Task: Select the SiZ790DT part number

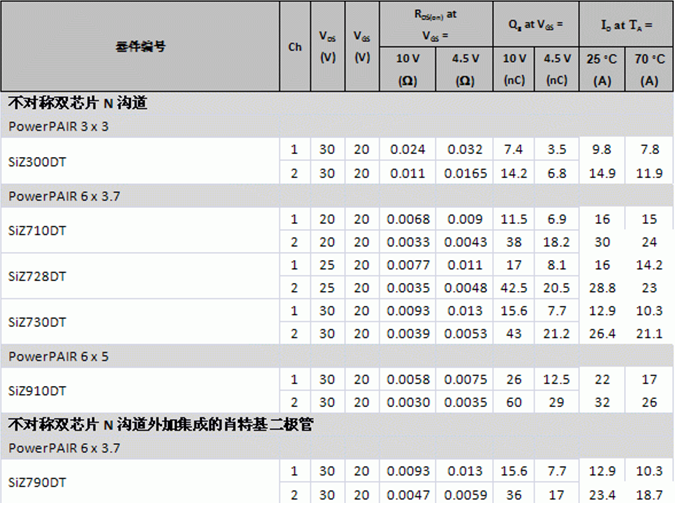Action: (x=37, y=482)
